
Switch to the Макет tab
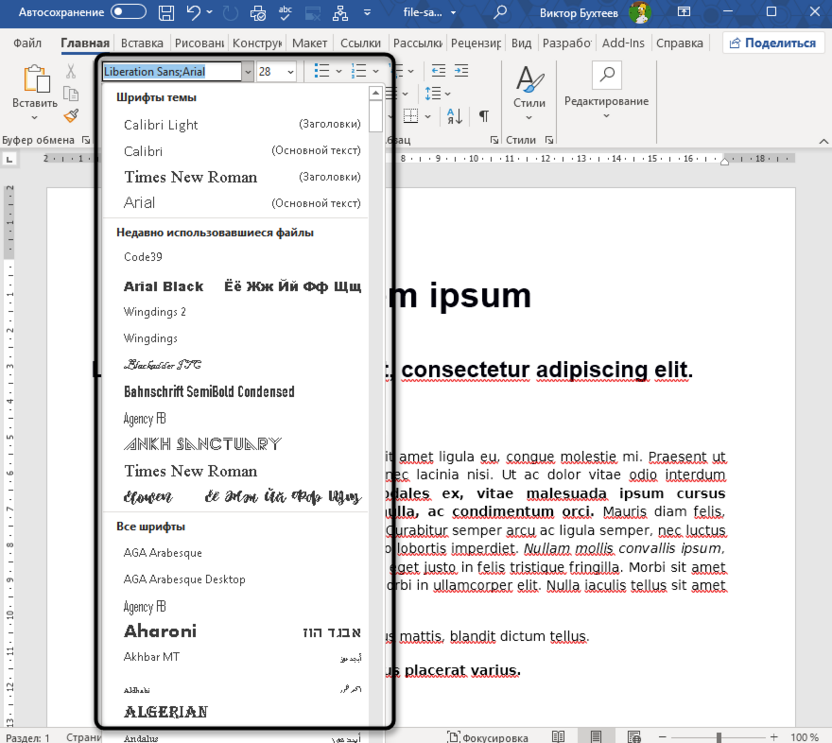pyautogui.click(x=309, y=43)
